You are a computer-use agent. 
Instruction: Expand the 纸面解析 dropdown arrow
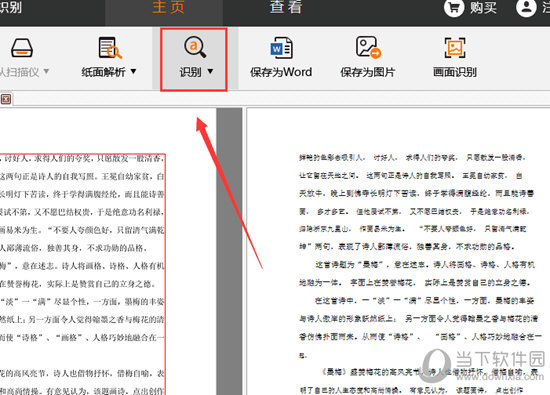tap(133, 71)
